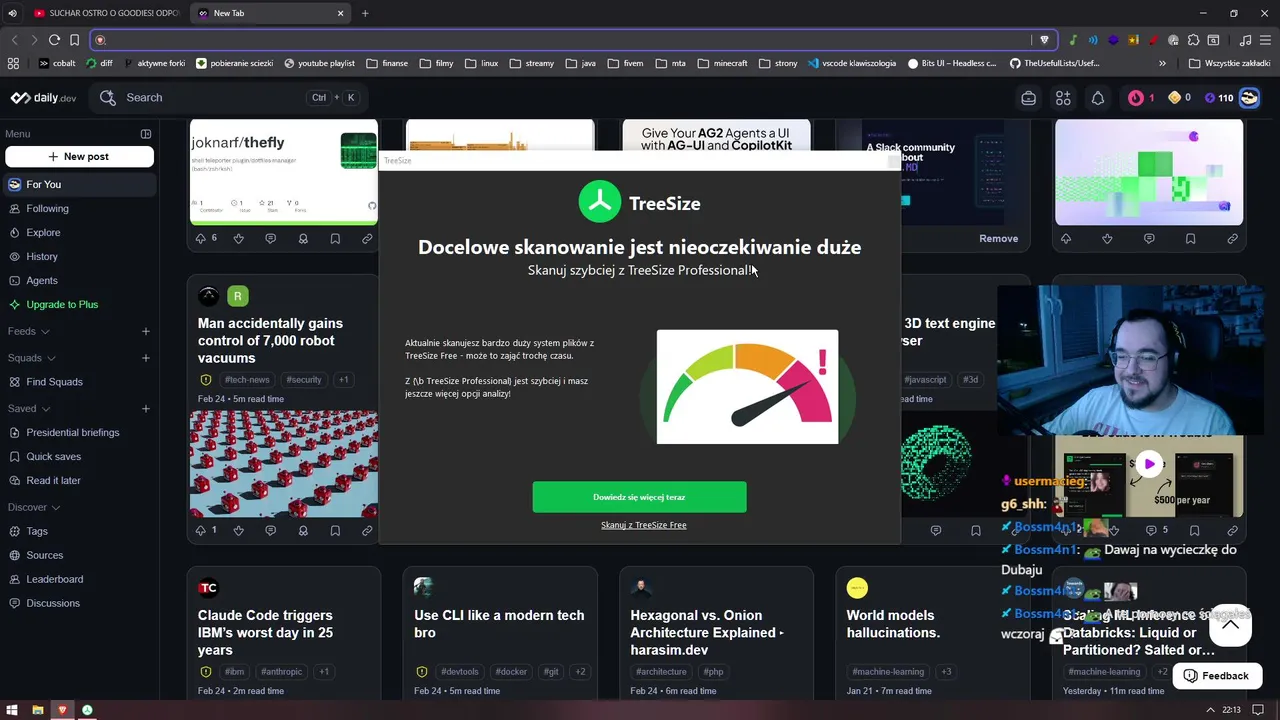The width and height of the screenshot is (1280, 720).
Task: Open the daily.dev notifications bell
Action: click(1098, 98)
